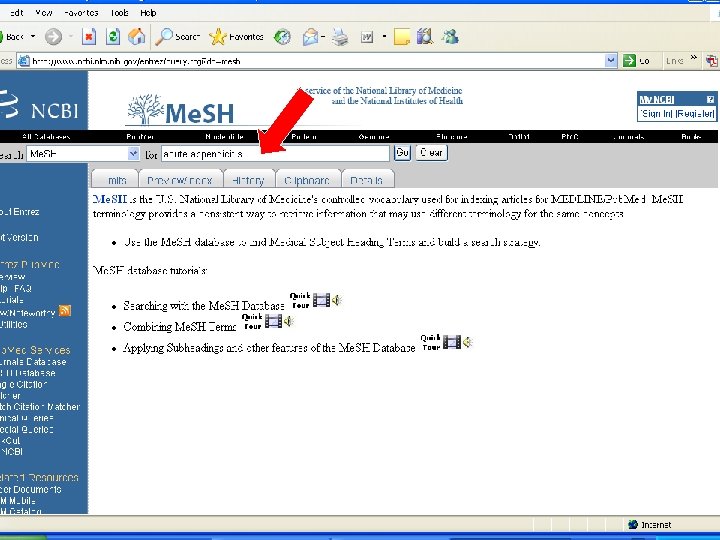Open the Mail envelope icon
The height and width of the screenshot is (540, 720).
click(x=310, y=37)
